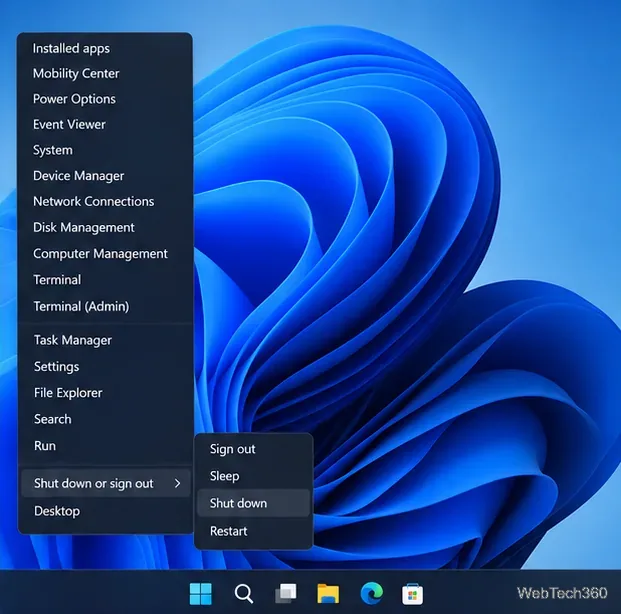Open Computer Management
Viewport: 621px width, 614px height.
point(105,254)
